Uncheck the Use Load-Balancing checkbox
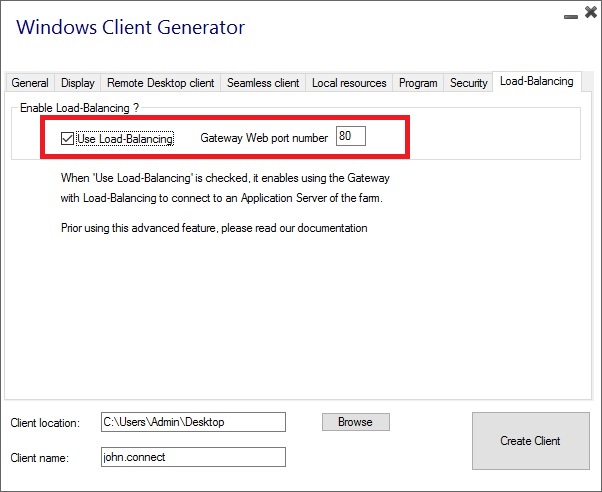This screenshot has width=602, height=492. [x=67, y=139]
